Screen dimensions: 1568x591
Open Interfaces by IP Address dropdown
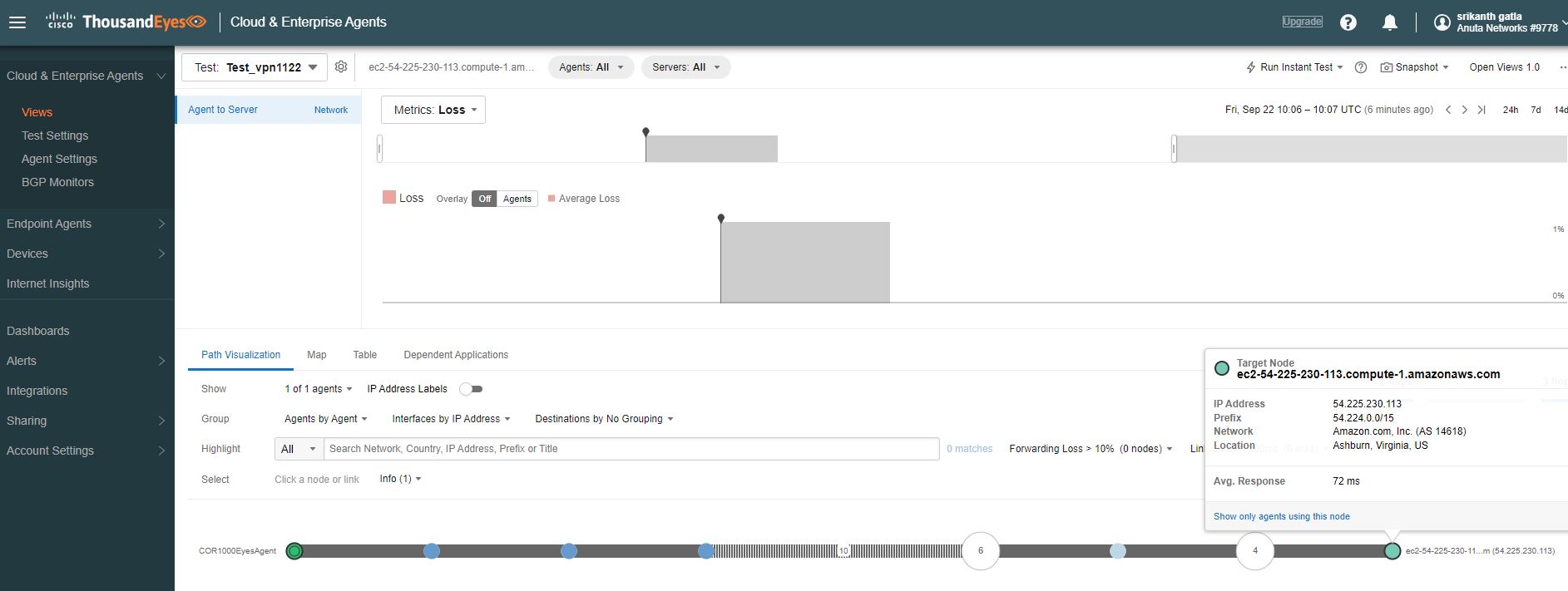point(451,419)
